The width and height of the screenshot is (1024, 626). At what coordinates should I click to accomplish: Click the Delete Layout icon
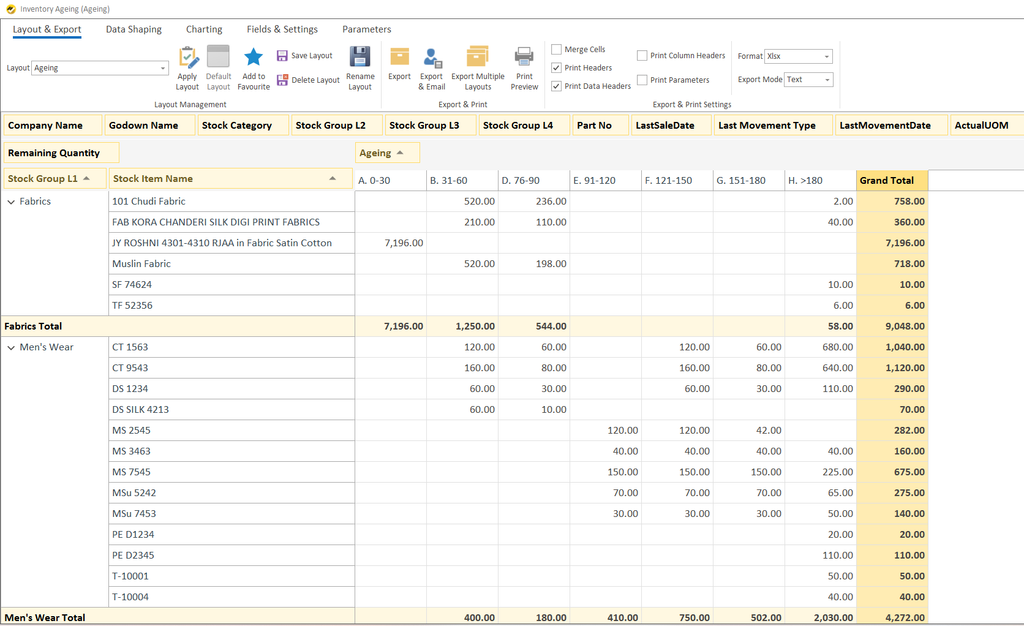[x=282, y=80]
